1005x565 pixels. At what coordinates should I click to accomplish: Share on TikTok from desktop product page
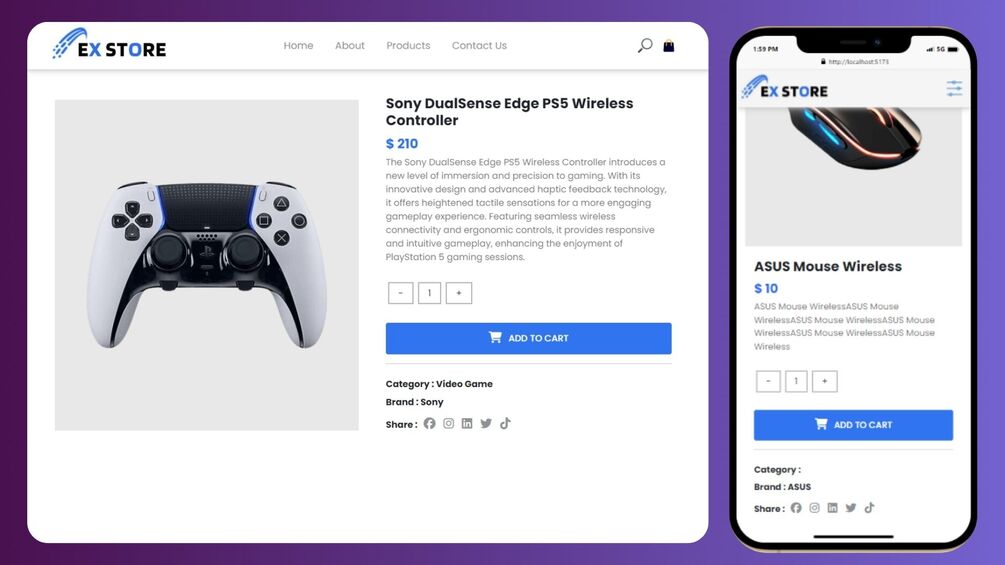pyautogui.click(x=506, y=423)
